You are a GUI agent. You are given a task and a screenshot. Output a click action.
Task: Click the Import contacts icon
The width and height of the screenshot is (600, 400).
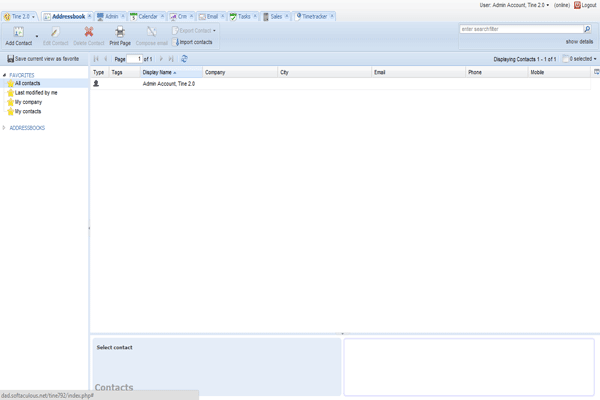tap(177, 42)
